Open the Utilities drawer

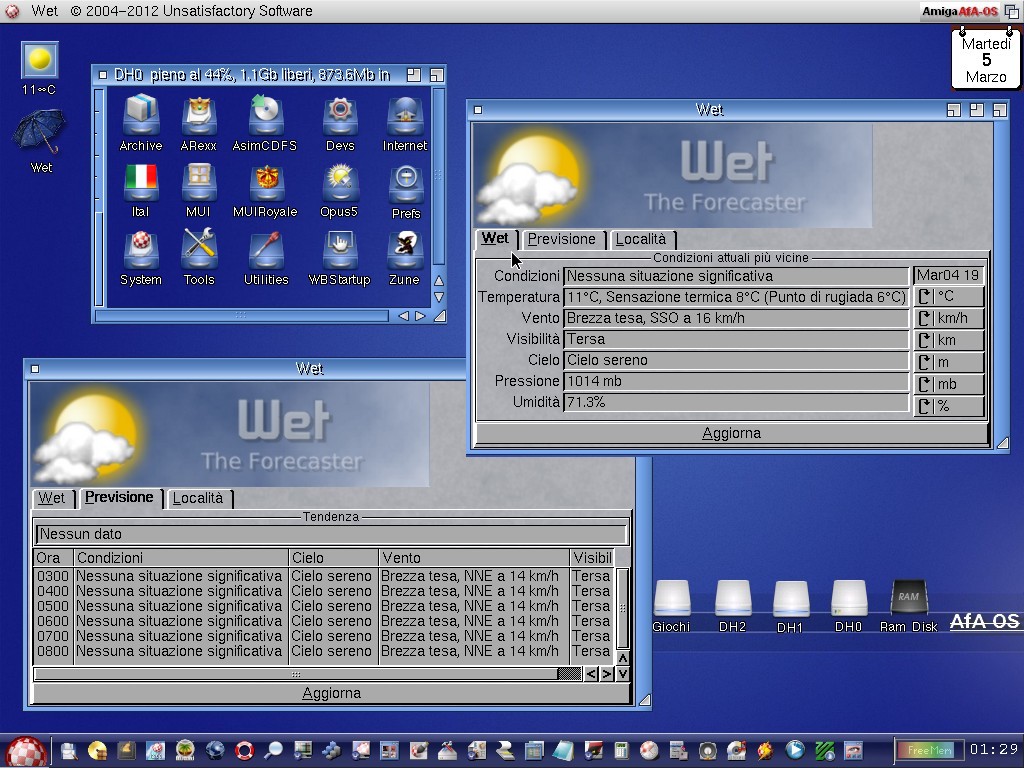tap(265, 254)
